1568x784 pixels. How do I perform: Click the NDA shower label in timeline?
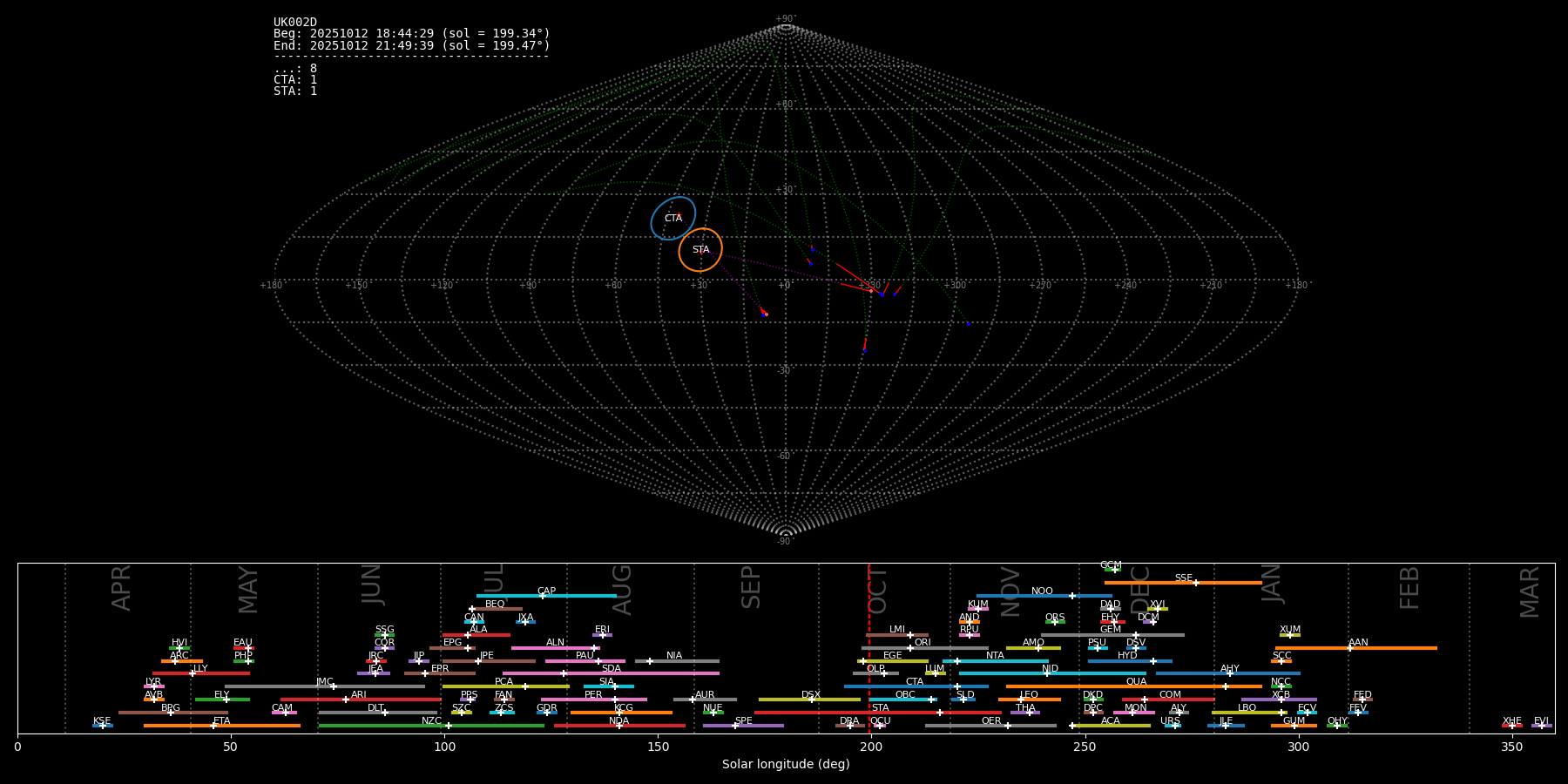(618, 721)
